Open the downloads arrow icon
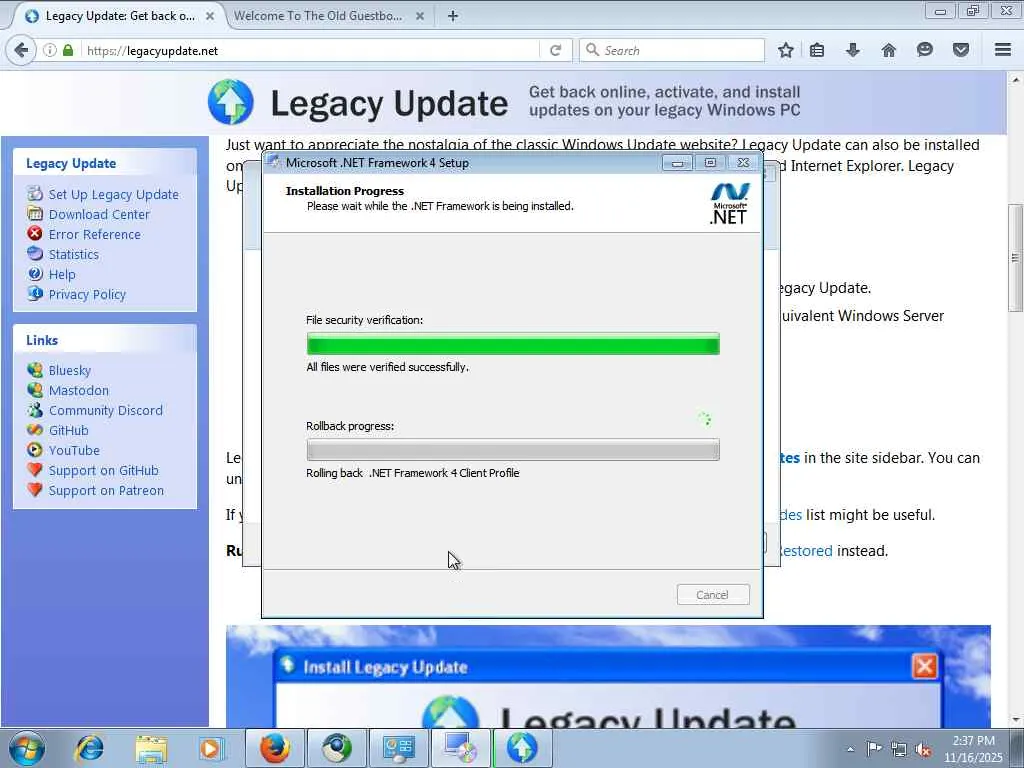This screenshot has height=768, width=1024. (x=852, y=50)
